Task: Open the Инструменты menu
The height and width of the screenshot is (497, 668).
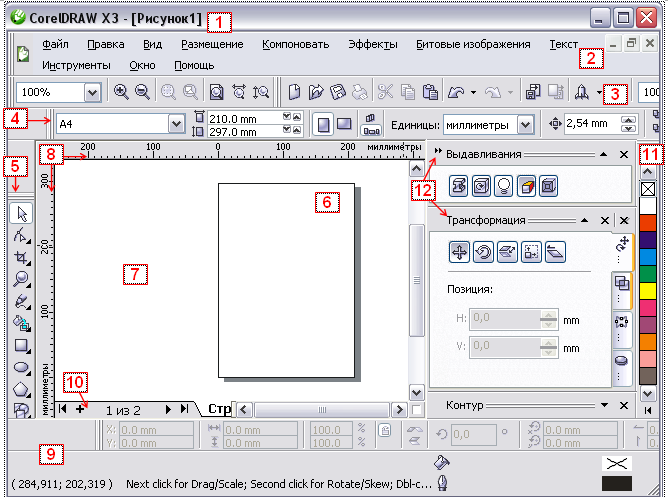Action: [76, 66]
